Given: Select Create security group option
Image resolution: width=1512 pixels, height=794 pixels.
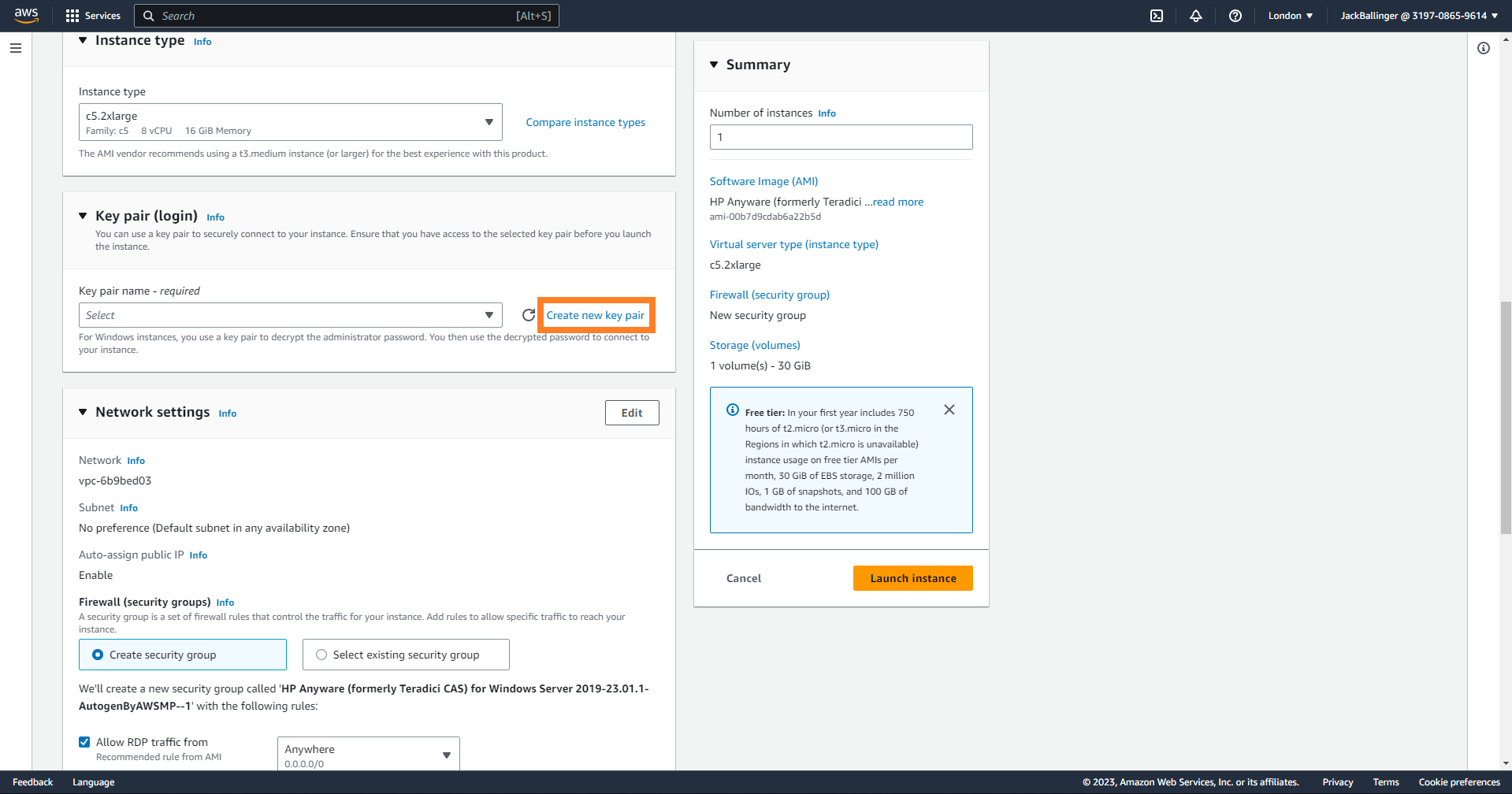Looking at the screenshot, I should pyautogui.click(x=183, y=655).
